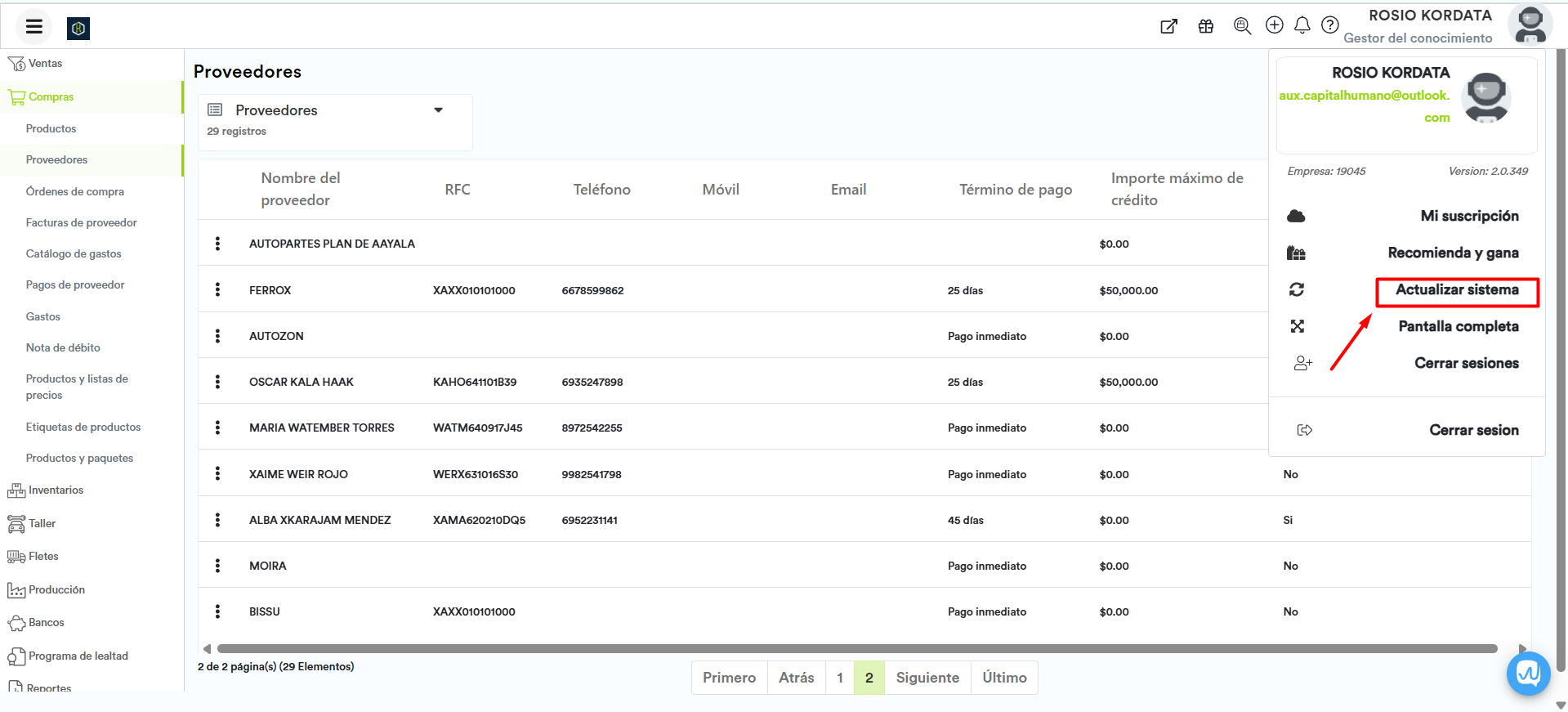Expand the Inventarios sidebar section
1568x712 pixels.
(56, 490)
